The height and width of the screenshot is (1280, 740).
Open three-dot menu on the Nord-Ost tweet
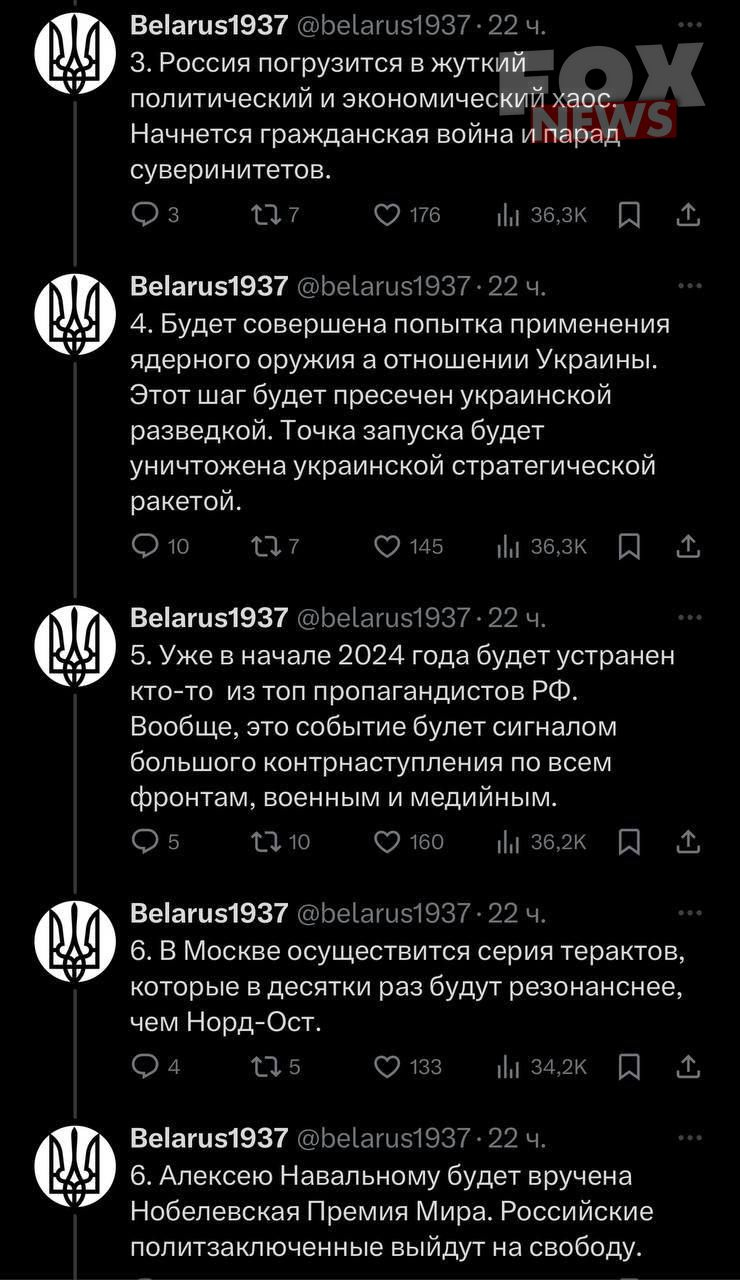point(690,913)
